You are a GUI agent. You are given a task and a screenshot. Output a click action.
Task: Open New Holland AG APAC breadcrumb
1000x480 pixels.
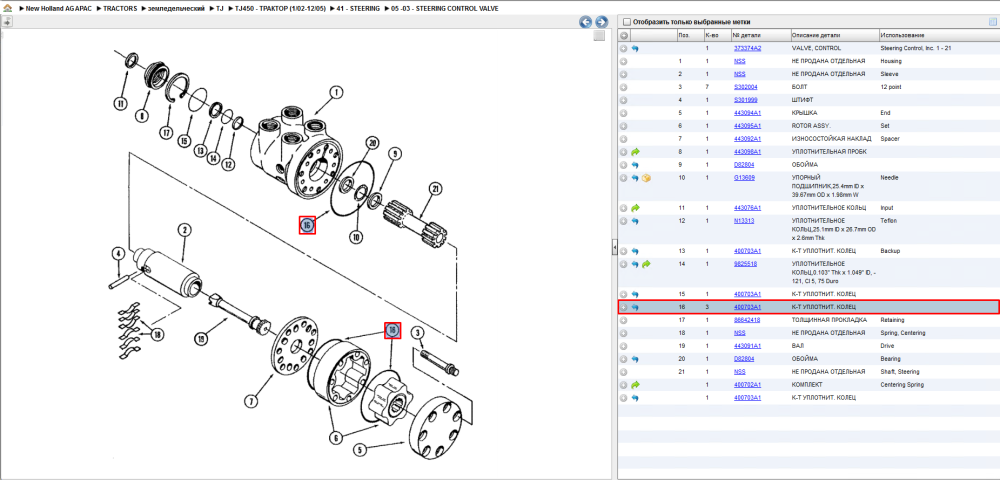tap(57, 9)
